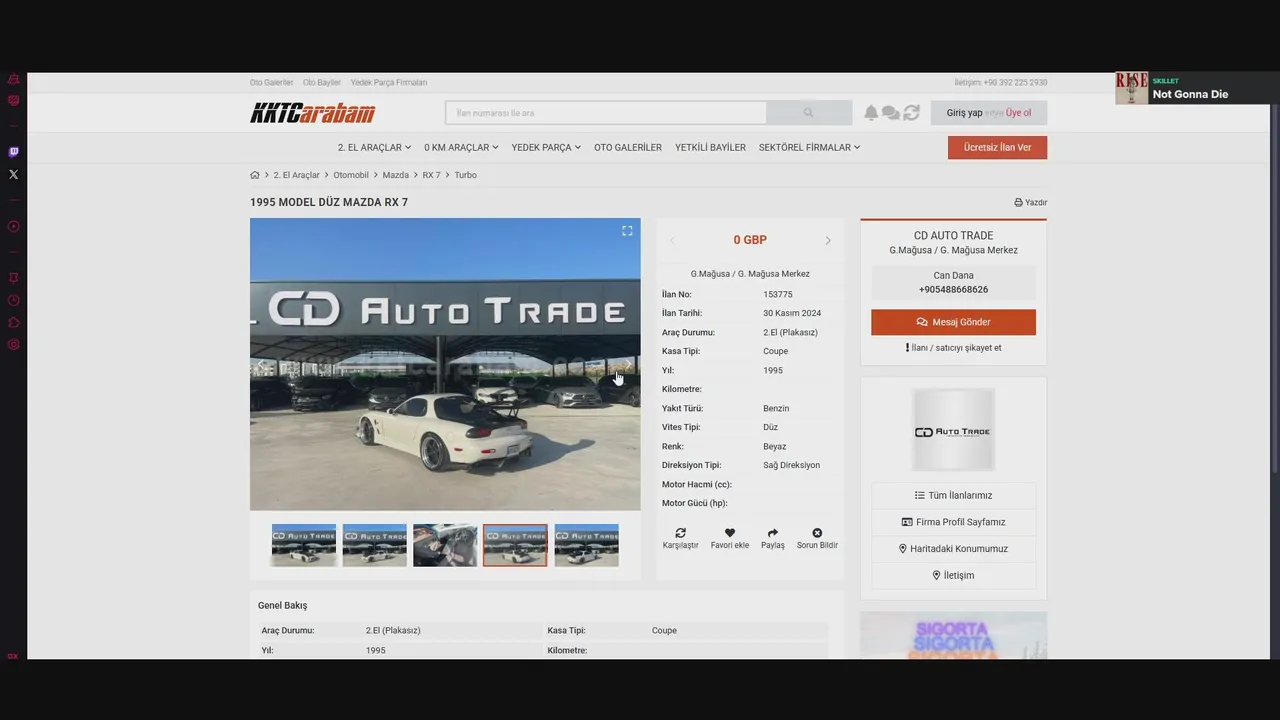Viewport: 1280px width, 720px height.
Task: Select the highlighted fourth photo thumbnail
Action: coord(515,545)
